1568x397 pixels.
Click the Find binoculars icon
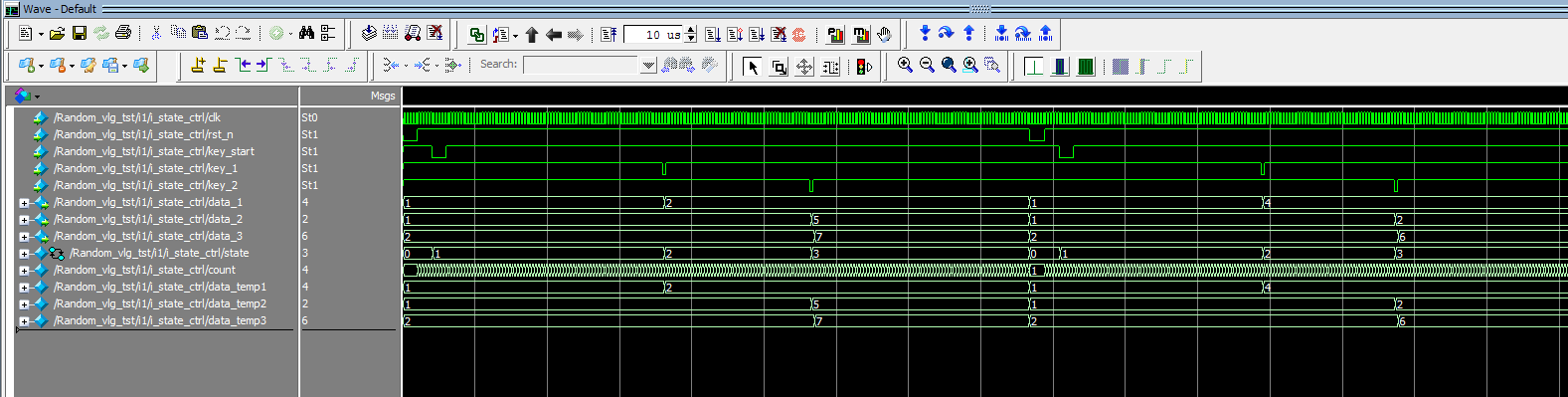coord(306,34)
